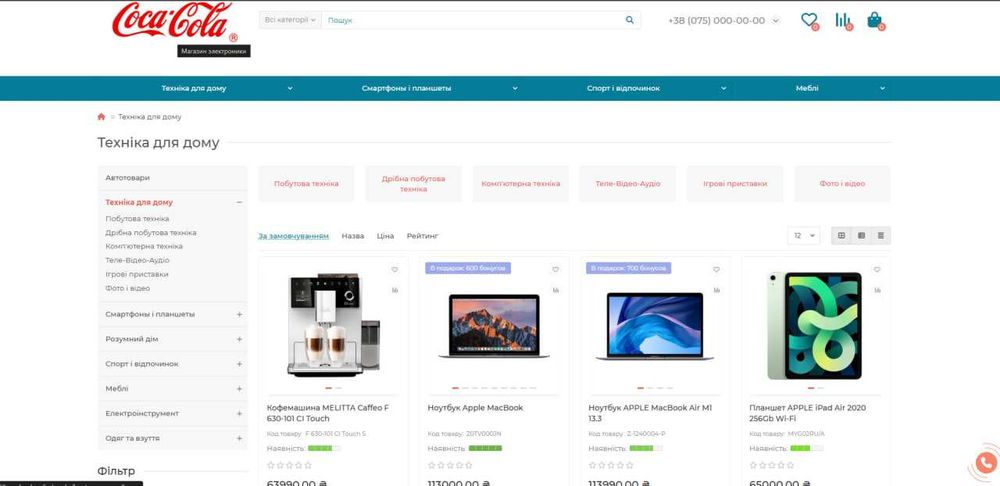1000x486 pixels.
Task: Open Планшет APPLE iPad Air title
Action: [807, 413]
